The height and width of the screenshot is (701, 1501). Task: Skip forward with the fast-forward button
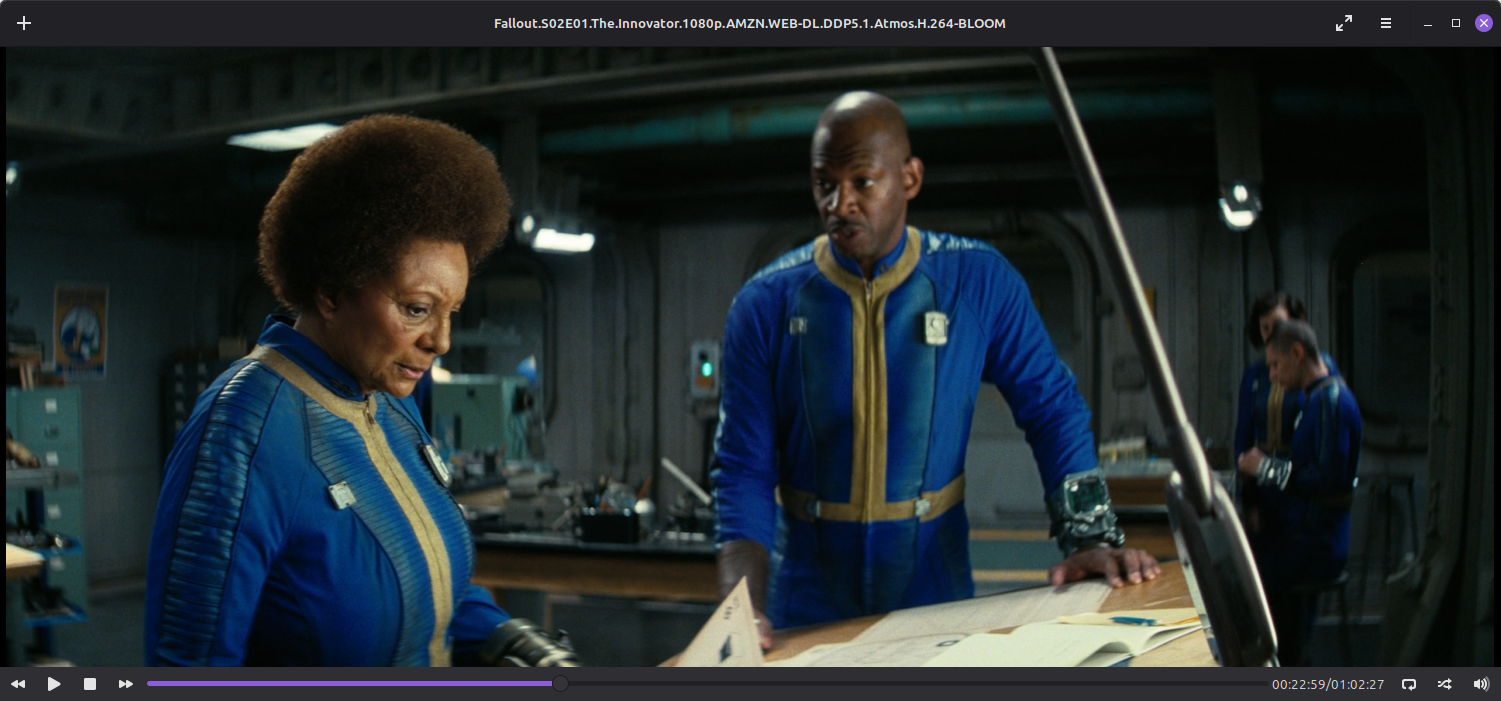(x=126, y=684)
